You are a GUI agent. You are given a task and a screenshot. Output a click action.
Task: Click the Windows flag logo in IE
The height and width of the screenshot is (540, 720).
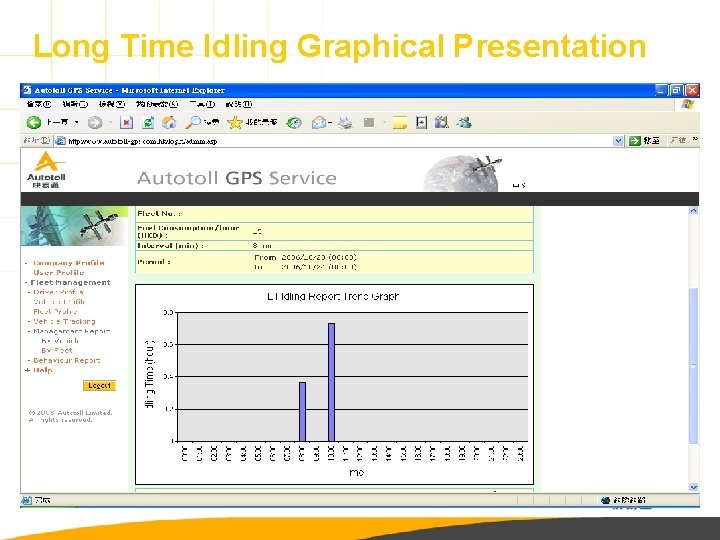click(x=688, y=105)
